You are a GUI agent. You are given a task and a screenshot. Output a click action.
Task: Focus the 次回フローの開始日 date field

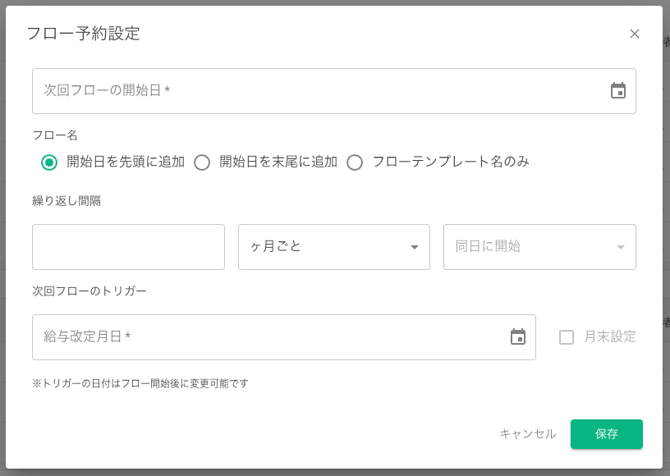tap(310, 91)
